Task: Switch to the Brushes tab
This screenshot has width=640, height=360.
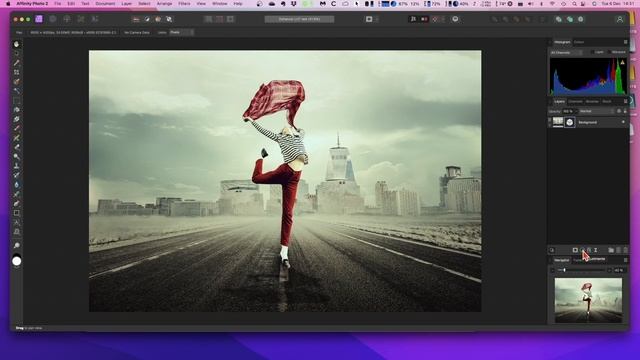Action: click(x=592, y=101)
